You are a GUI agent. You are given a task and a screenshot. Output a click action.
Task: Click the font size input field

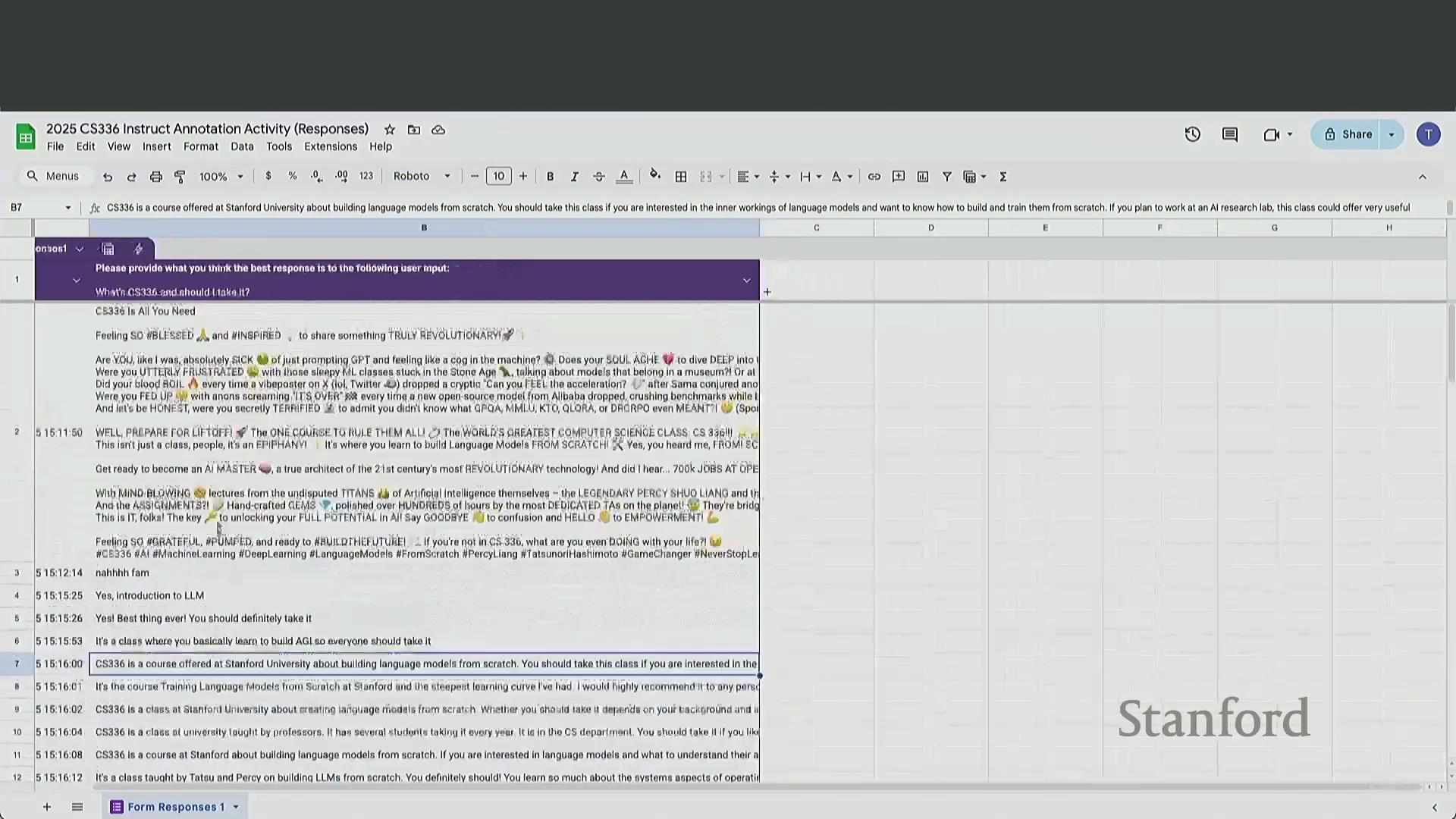(498, 177)
